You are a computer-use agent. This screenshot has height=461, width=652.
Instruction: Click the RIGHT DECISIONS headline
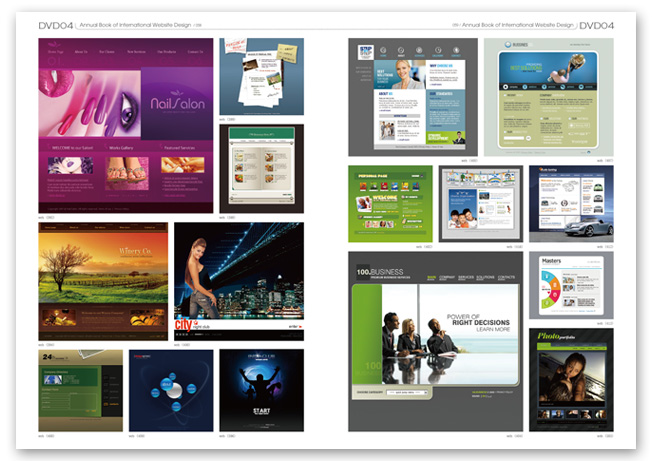coord(481,323)
